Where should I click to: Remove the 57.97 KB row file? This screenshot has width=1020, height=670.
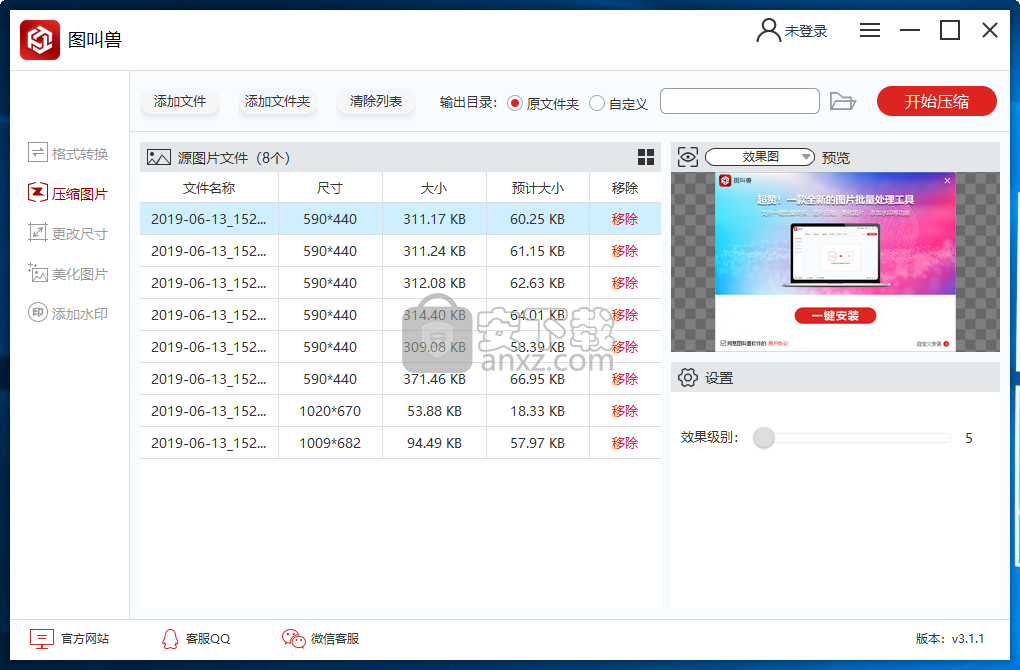click(x=624, y=443)
